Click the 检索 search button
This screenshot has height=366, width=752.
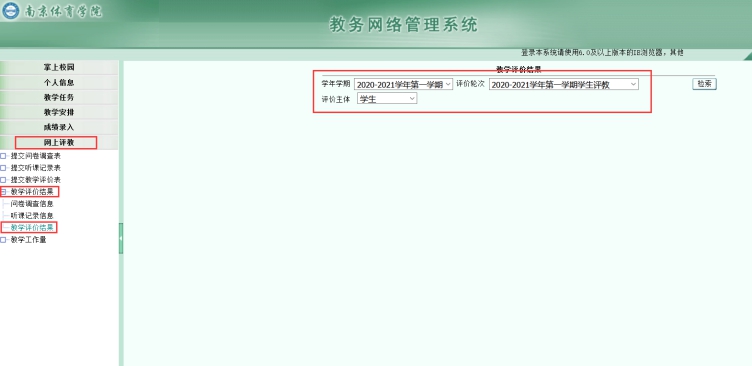(x=704, y=84)
